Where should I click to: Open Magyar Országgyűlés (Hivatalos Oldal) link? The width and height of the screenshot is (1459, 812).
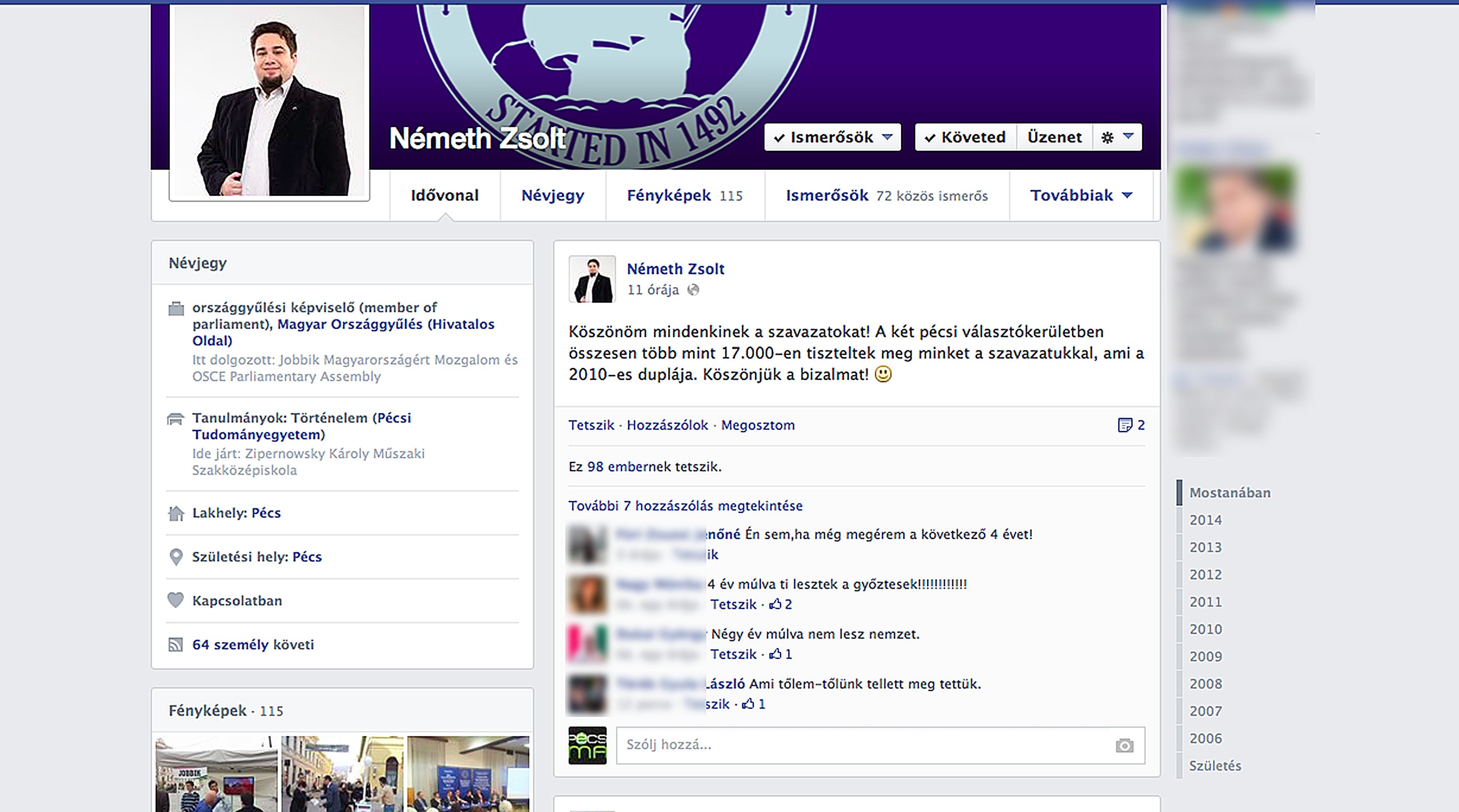[343, 332]
